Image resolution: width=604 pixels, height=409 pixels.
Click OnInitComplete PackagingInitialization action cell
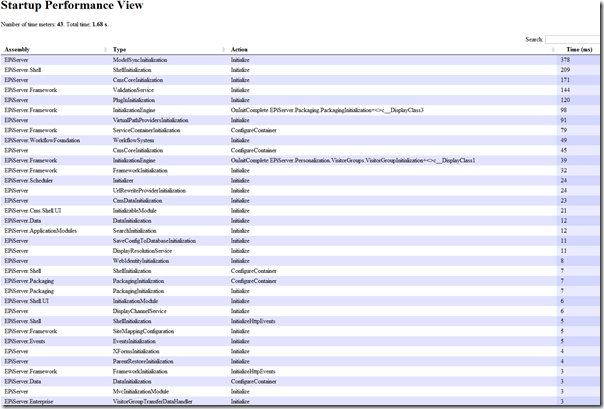pyautogui.click(x=327, y=110)
